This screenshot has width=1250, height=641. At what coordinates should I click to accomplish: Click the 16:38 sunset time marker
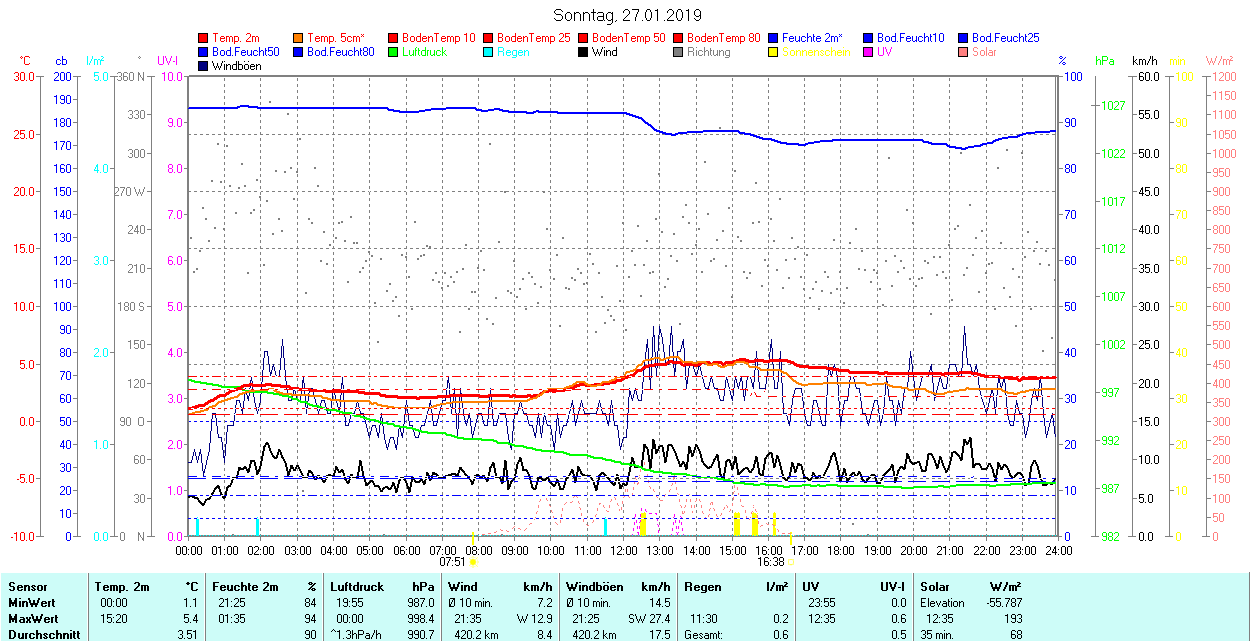point(770,562)
